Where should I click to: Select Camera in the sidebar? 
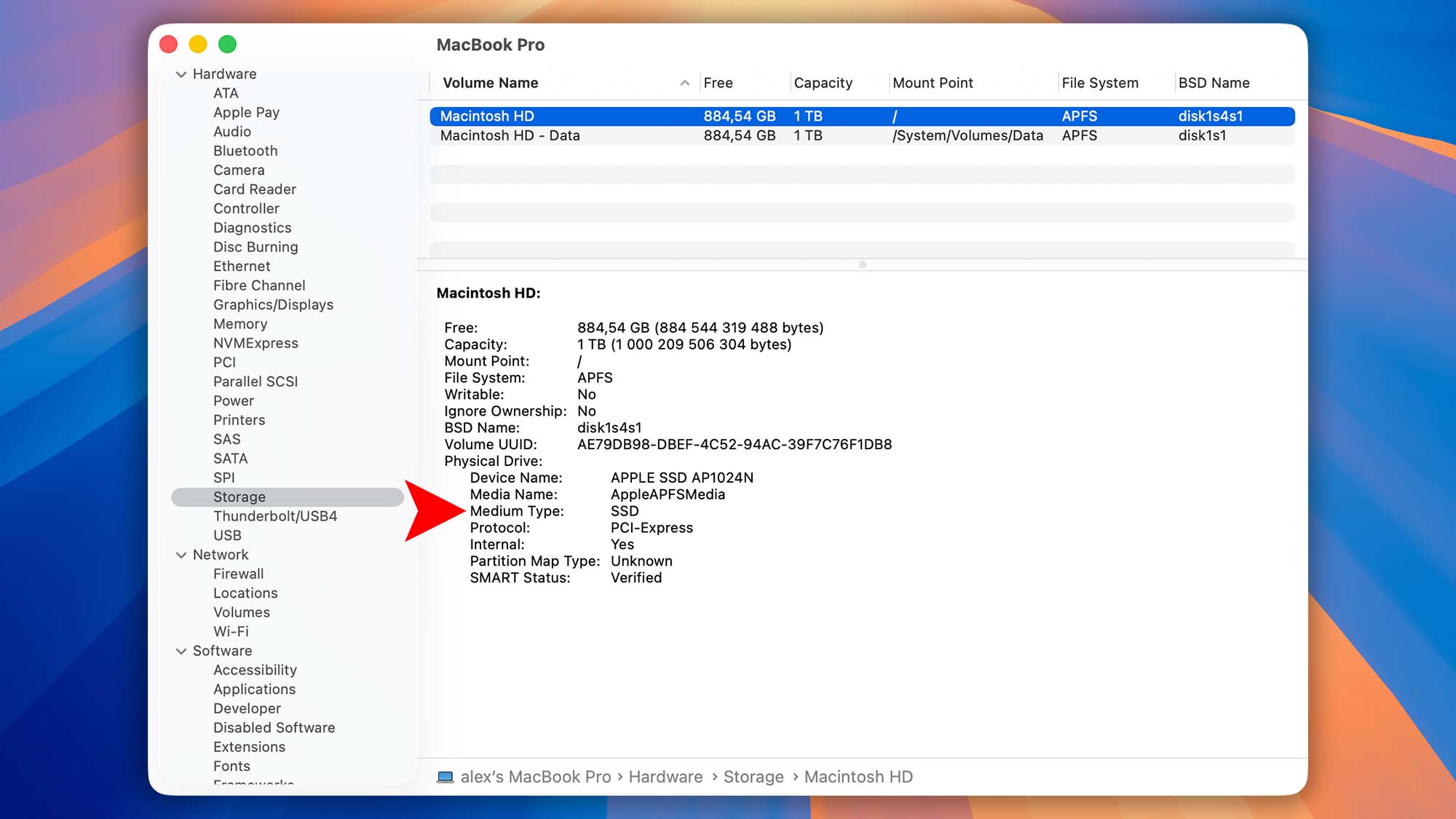pyautogui.click(x=239, y=170)
